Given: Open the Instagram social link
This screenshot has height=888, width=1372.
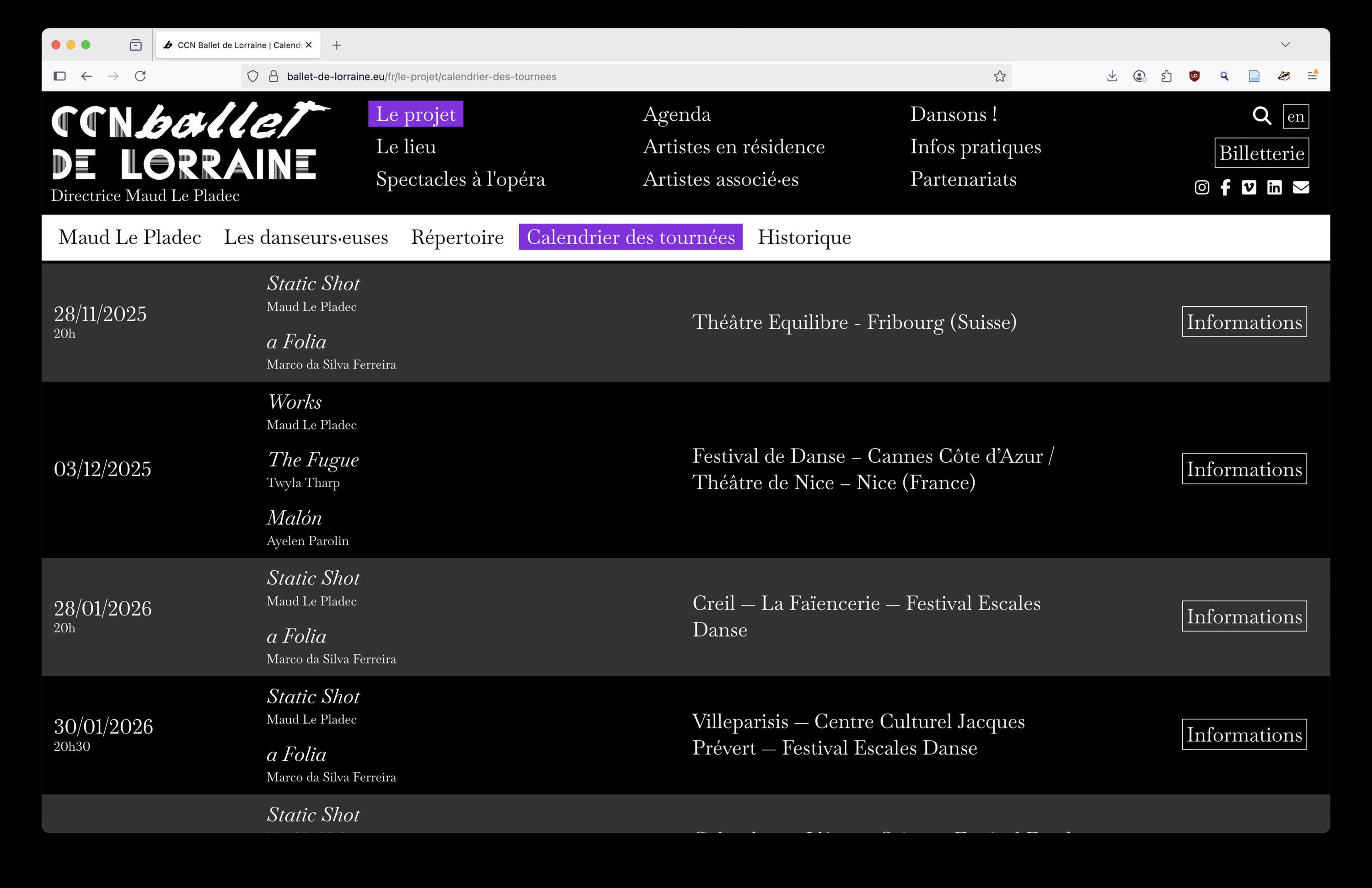Looking at the screenshot, I should click(1201, 187).
